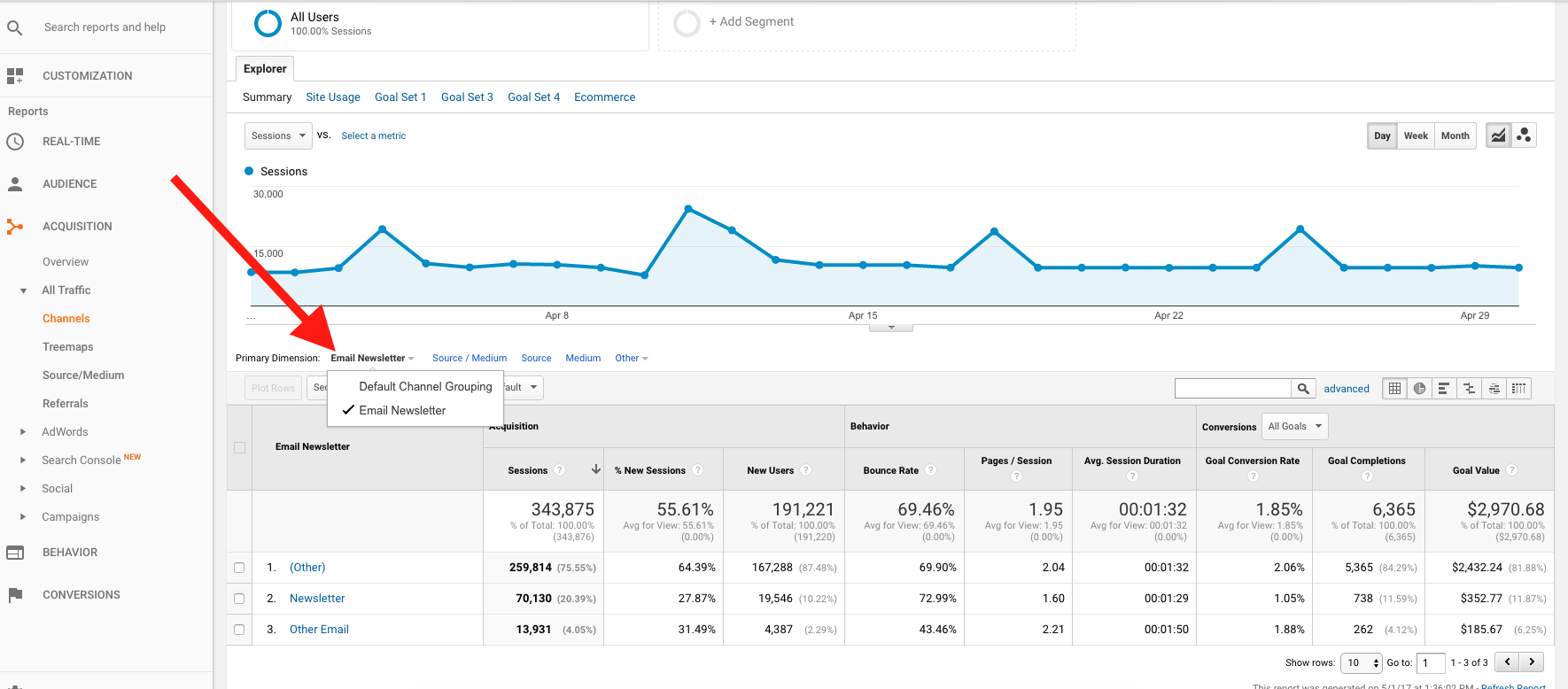Select the (Other) row checkbox
The width and height of the screenshot is (1568, 689).
click(239, 568)
